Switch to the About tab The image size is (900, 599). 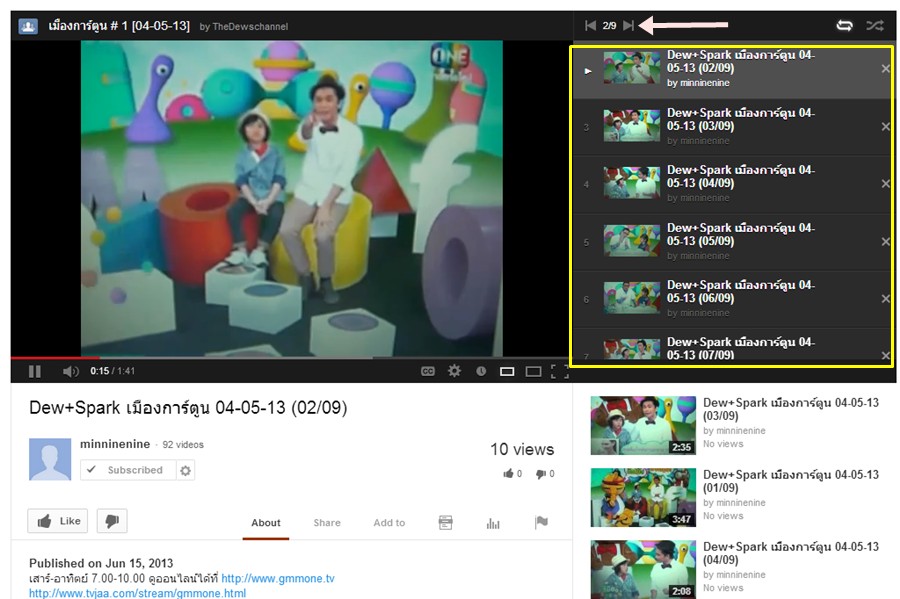click(x=266, y=523)
